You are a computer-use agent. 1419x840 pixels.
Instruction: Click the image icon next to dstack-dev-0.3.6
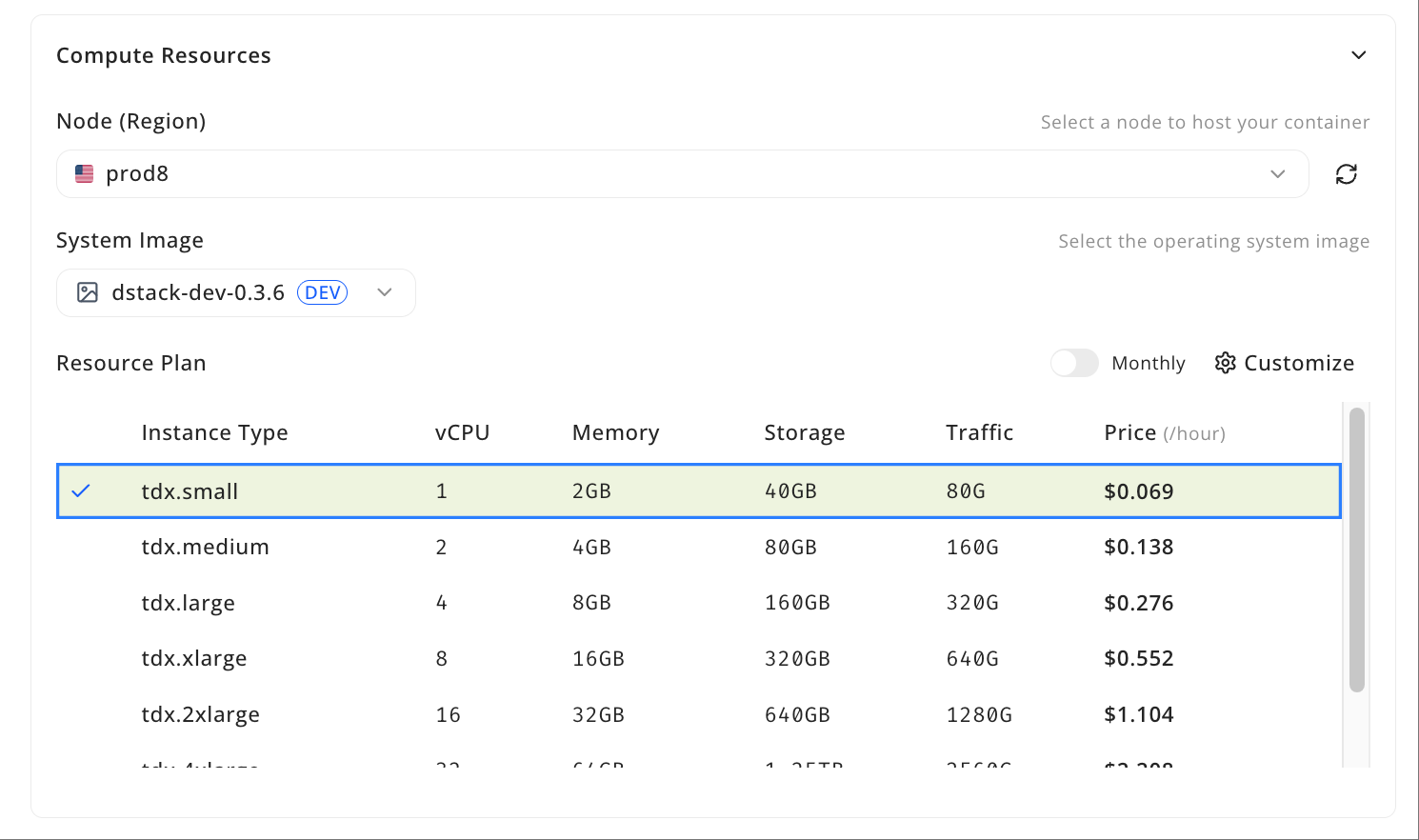click(x=87, y=292)
